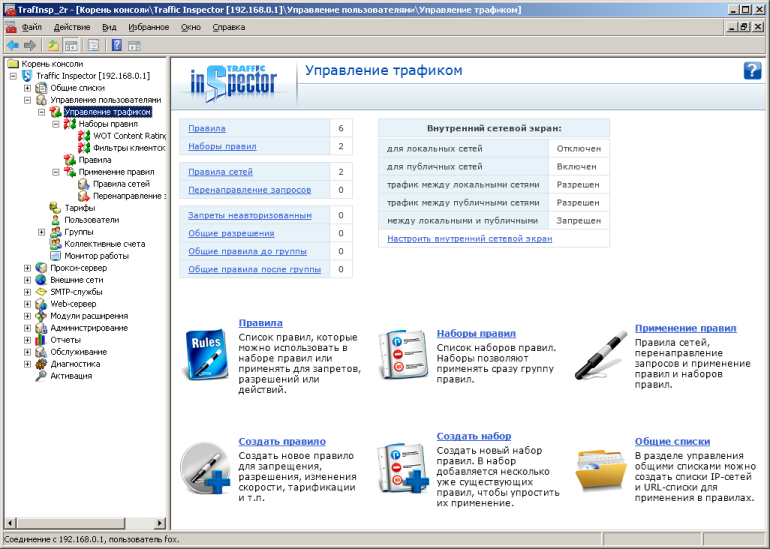The image size is (770, 549).
Task: Expand Модули расширения node
Action: [x=28, y=316]
